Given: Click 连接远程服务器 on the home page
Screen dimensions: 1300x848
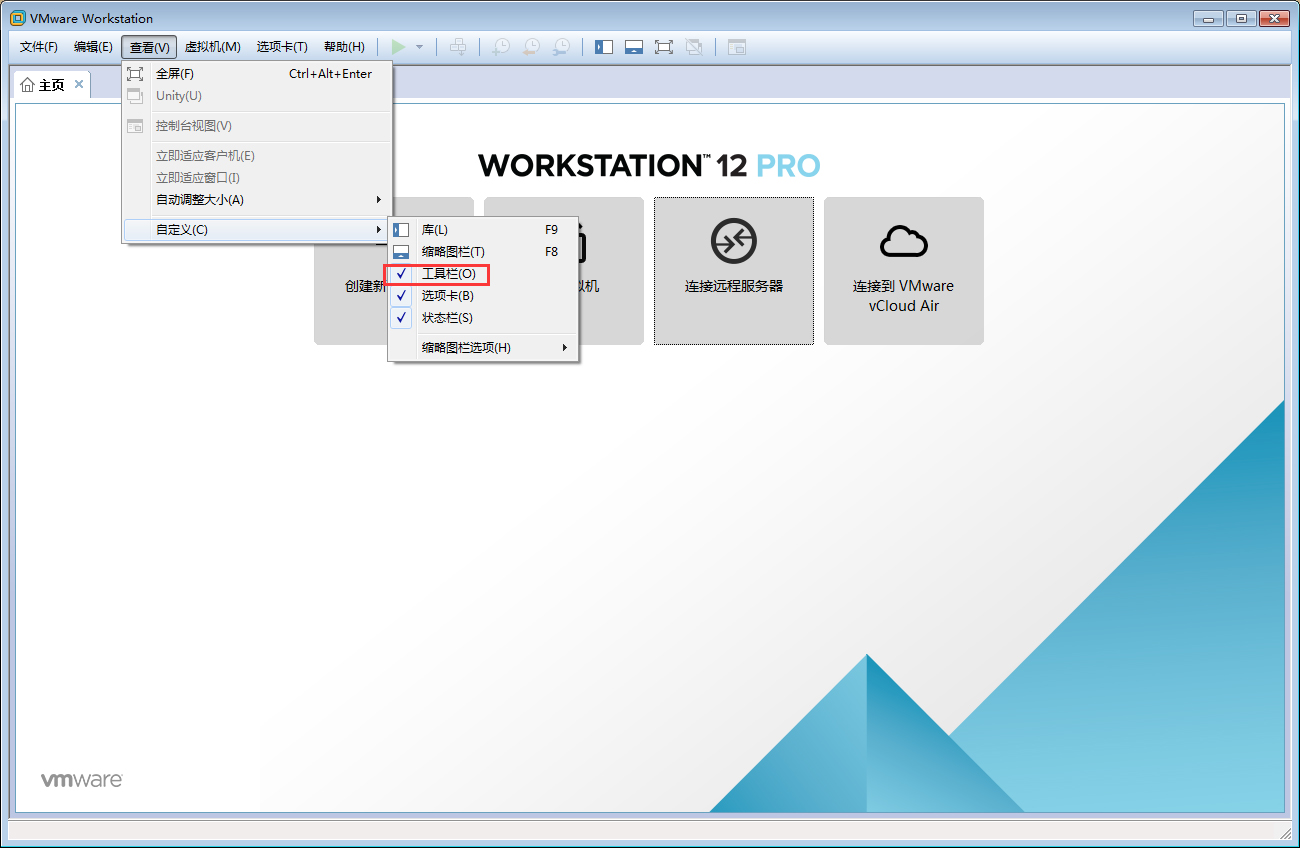Looking at the screenshot, I should click(x=733, y=271).
